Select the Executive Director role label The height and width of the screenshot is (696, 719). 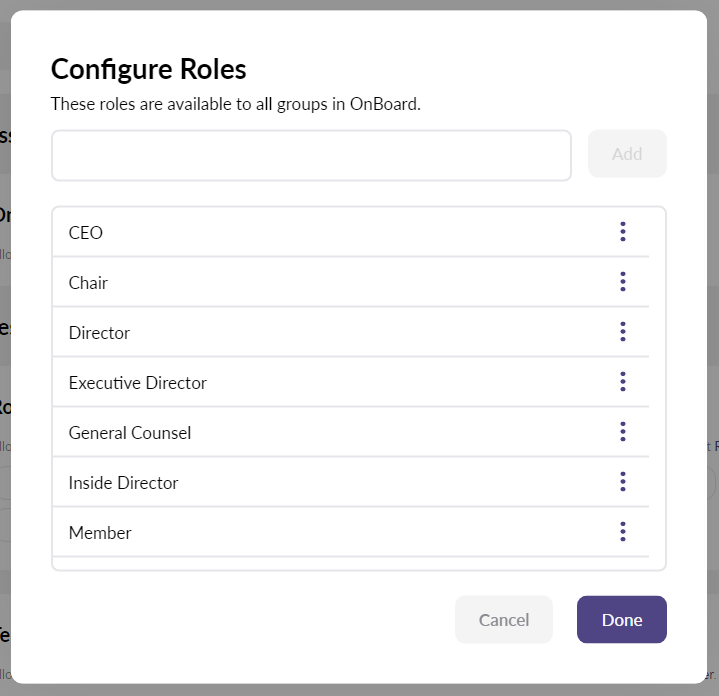point(138,383)
